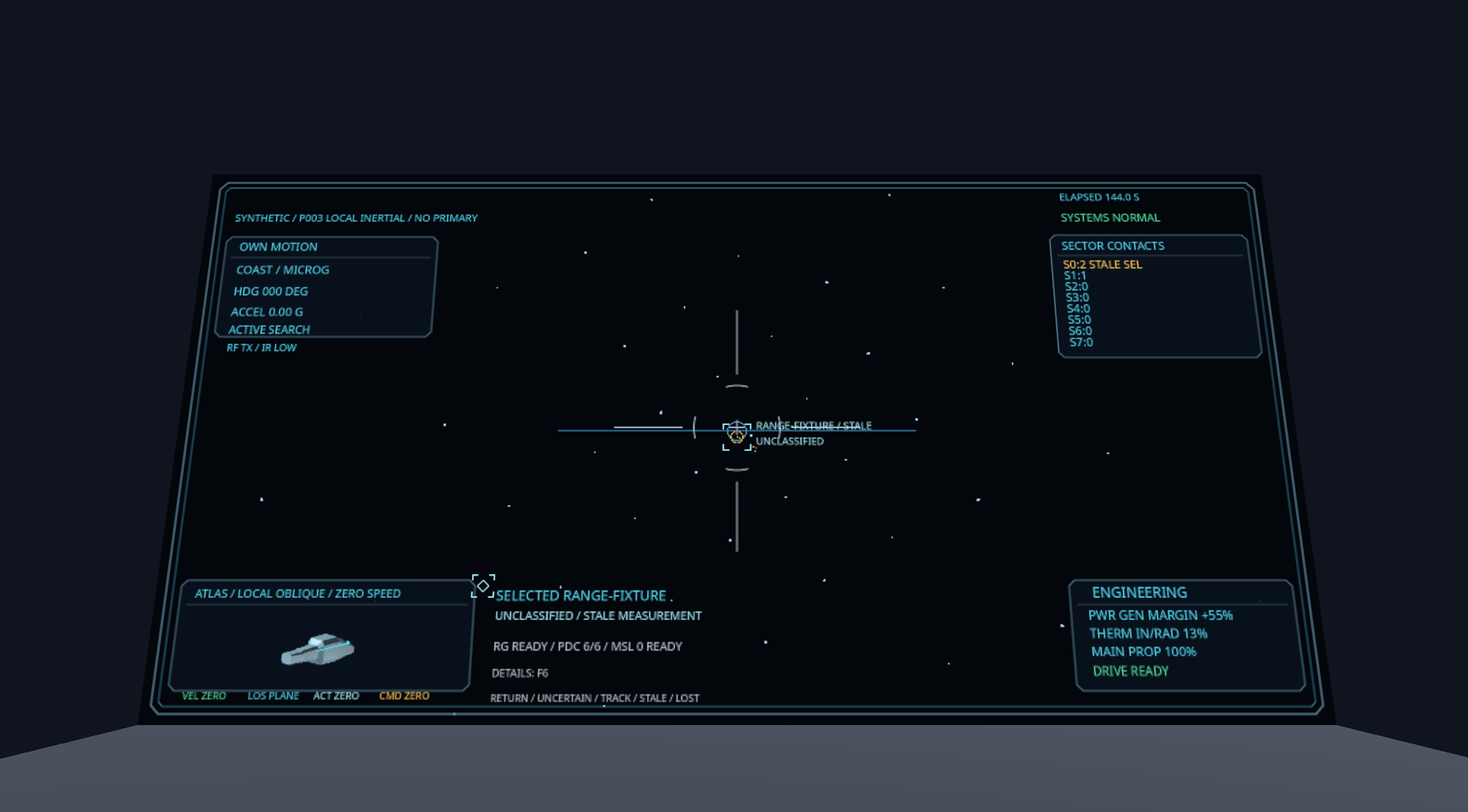This screenshot has height=812, width=1468.
Task: Click PWR GEN MARGIN +55% readout
Action: 1160,615
